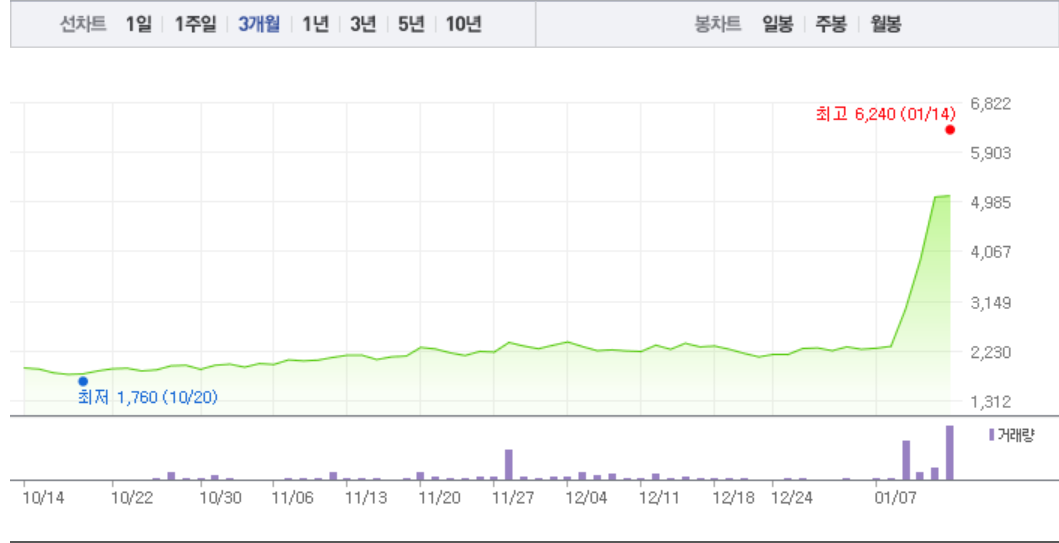Screen dimensions: 1059x543
Task: Click the 12/11 date axis label
Action: (659, 498)
